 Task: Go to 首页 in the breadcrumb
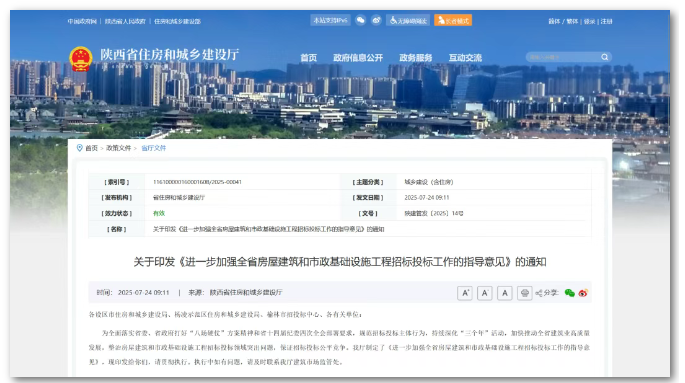(x=91, y=148)
